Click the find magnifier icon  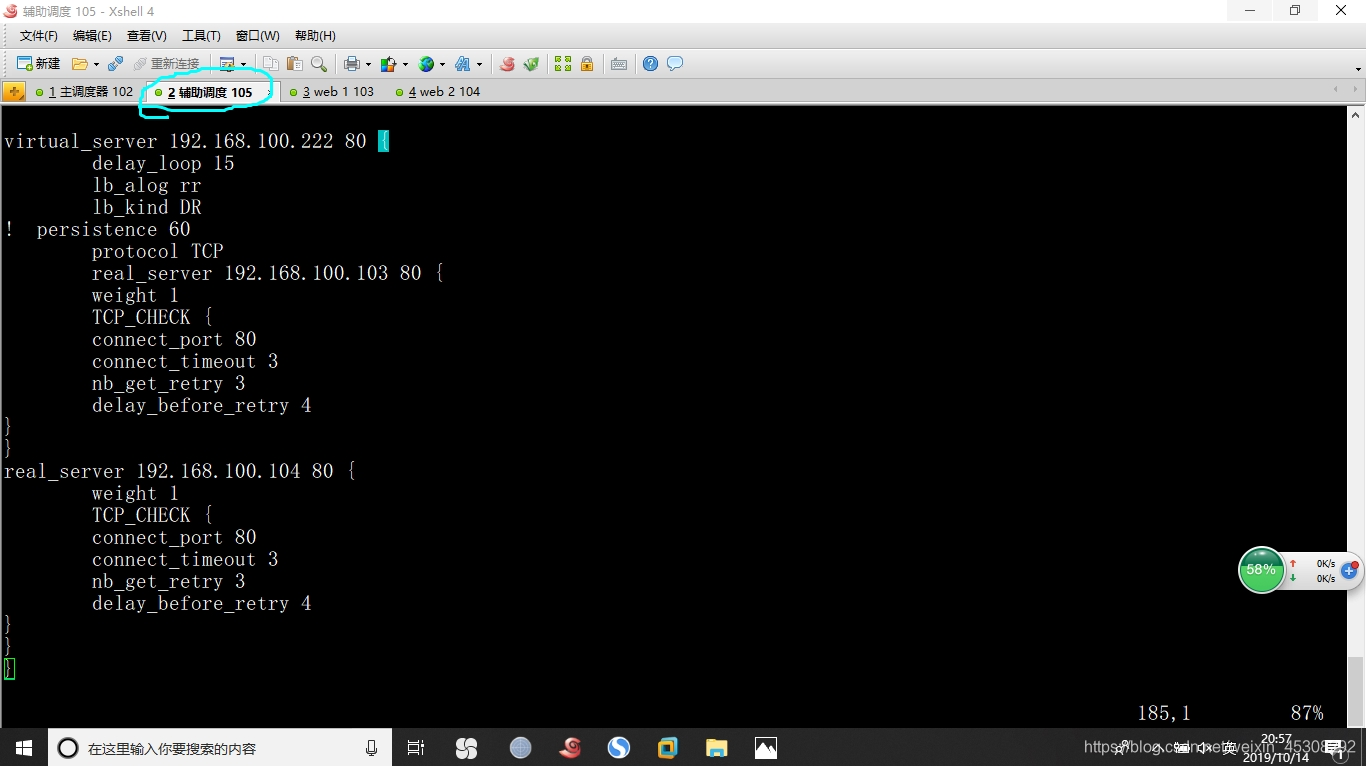(319, 64)
